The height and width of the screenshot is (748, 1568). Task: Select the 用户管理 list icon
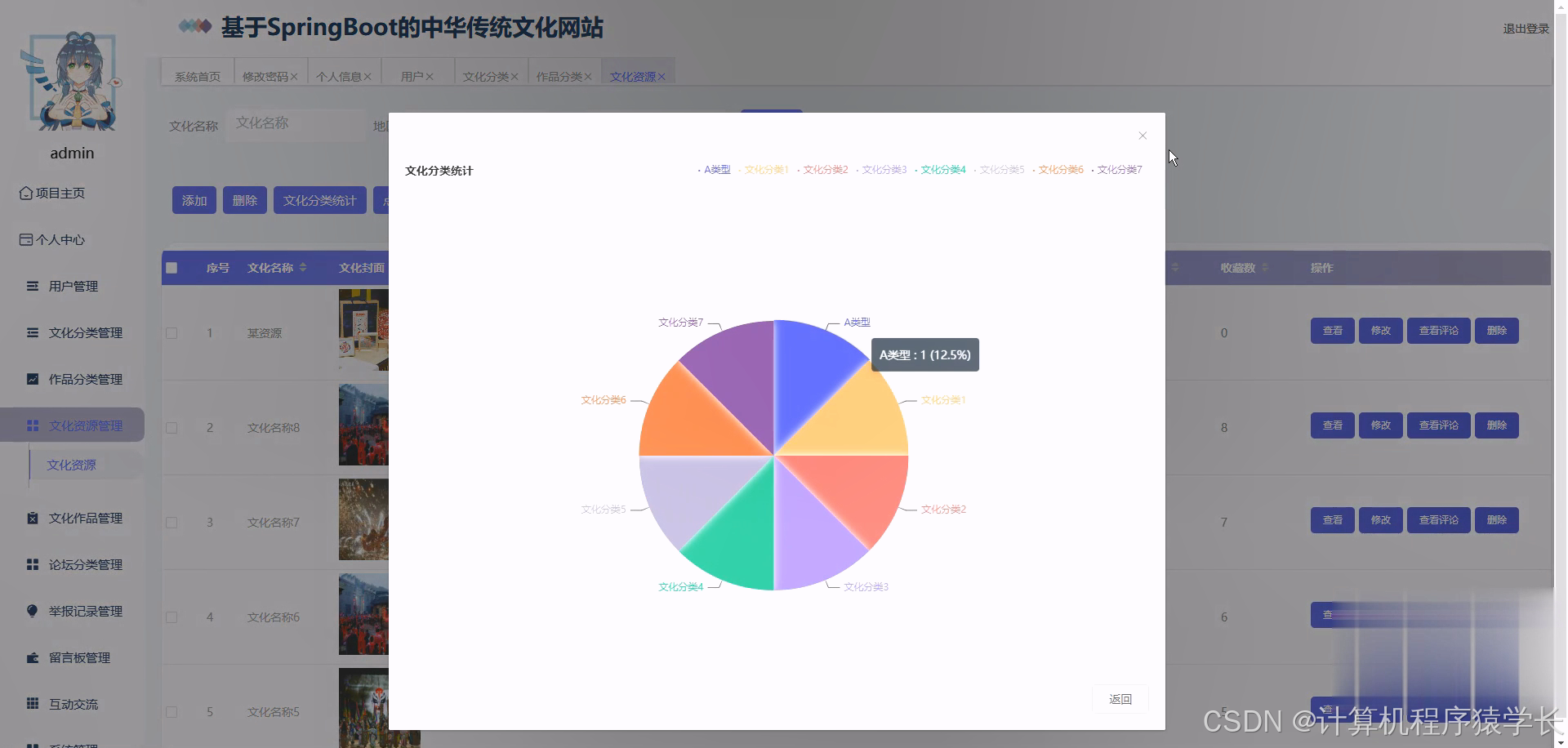(x=31, y=286)
